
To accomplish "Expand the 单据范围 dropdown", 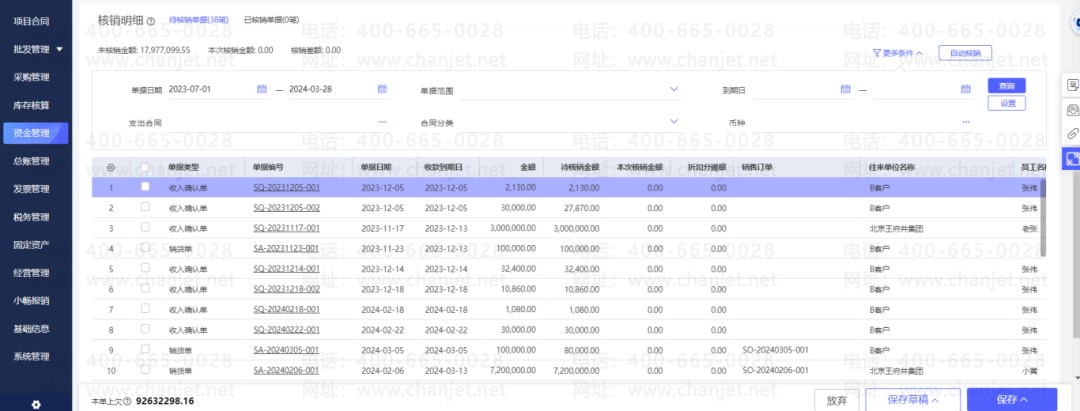I will point(674,89).
